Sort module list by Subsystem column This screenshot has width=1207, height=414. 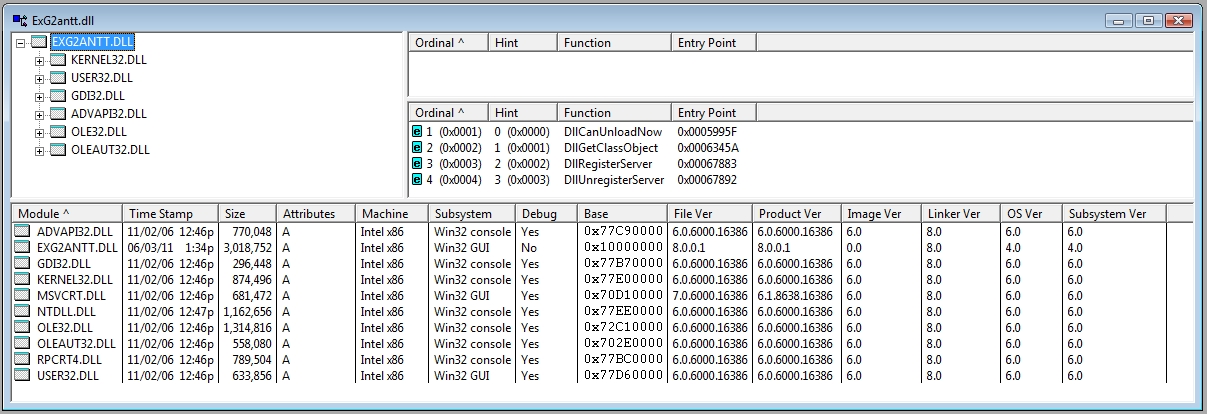point(471,214)
